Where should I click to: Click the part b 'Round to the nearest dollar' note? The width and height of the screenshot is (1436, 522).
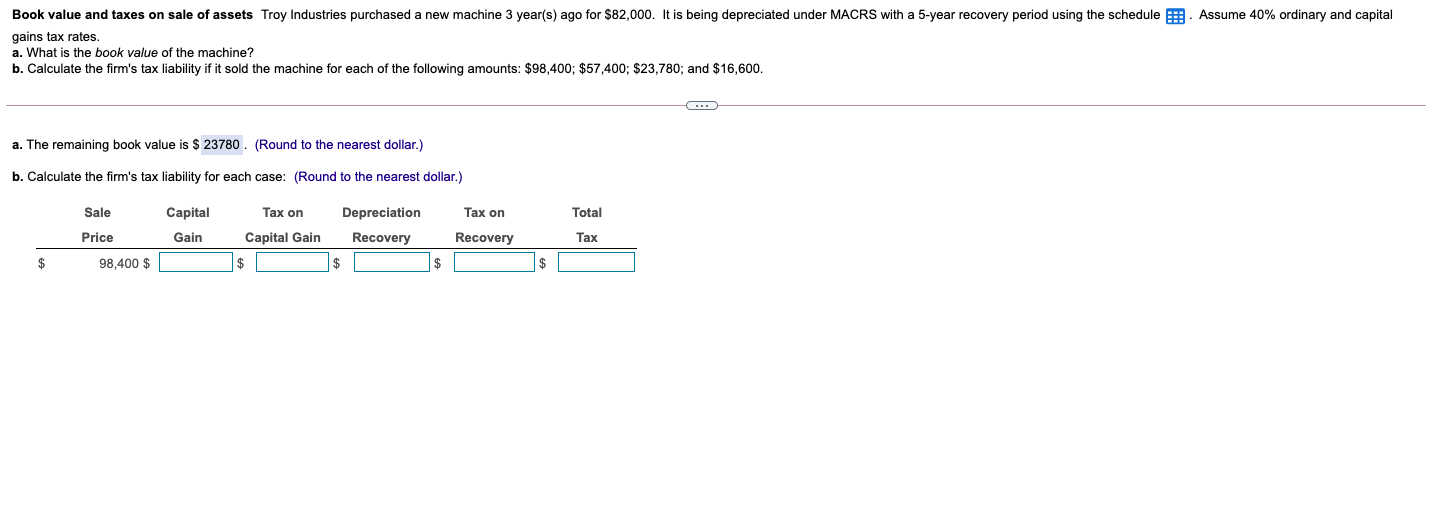(x=378, y=177)
